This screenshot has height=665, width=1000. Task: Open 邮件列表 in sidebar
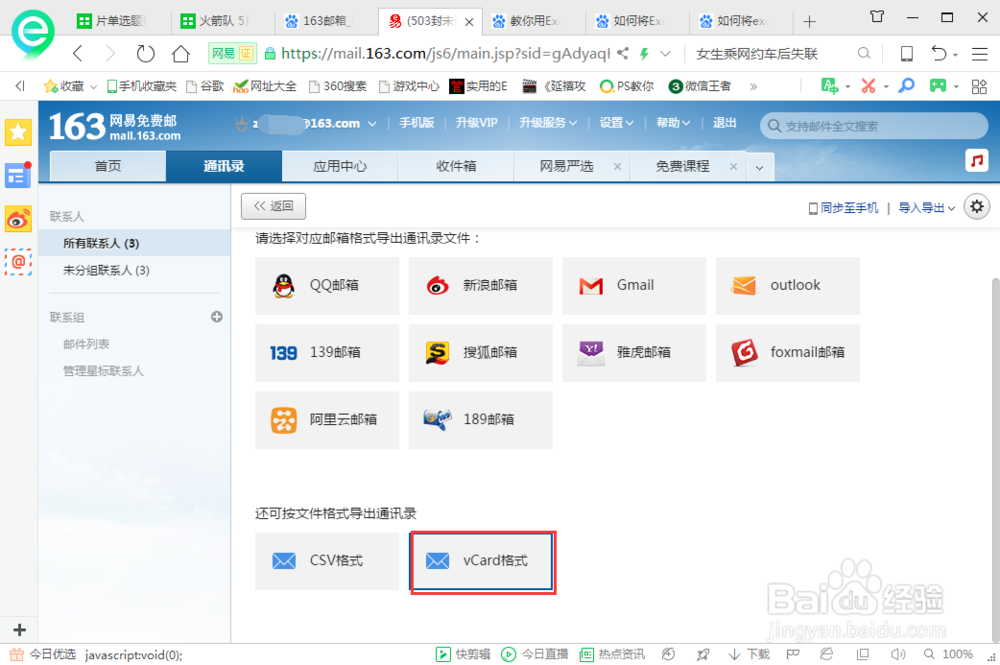[x=86, y=344]
